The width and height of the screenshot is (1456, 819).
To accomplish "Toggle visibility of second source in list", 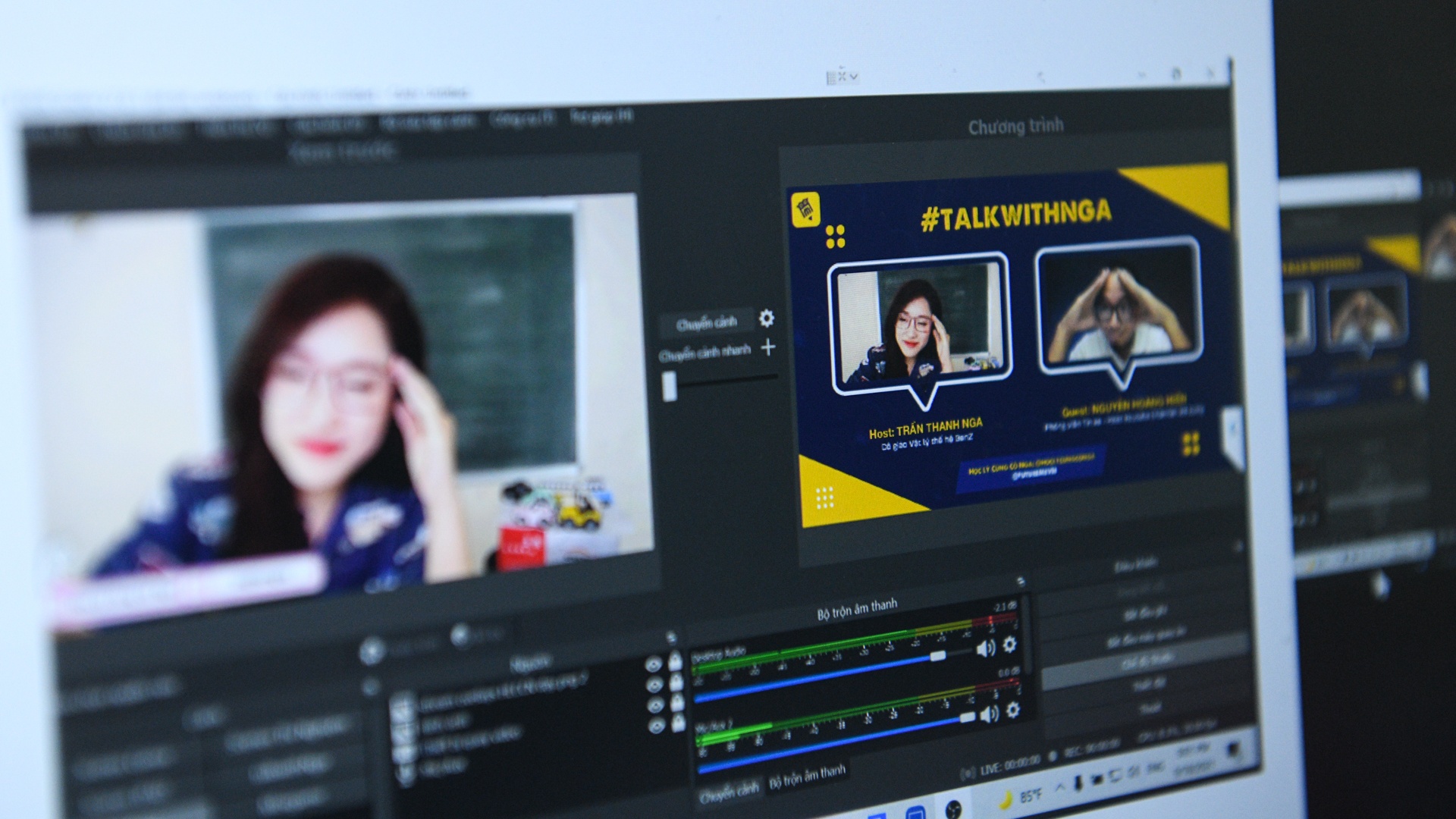I will pos(654,685).
